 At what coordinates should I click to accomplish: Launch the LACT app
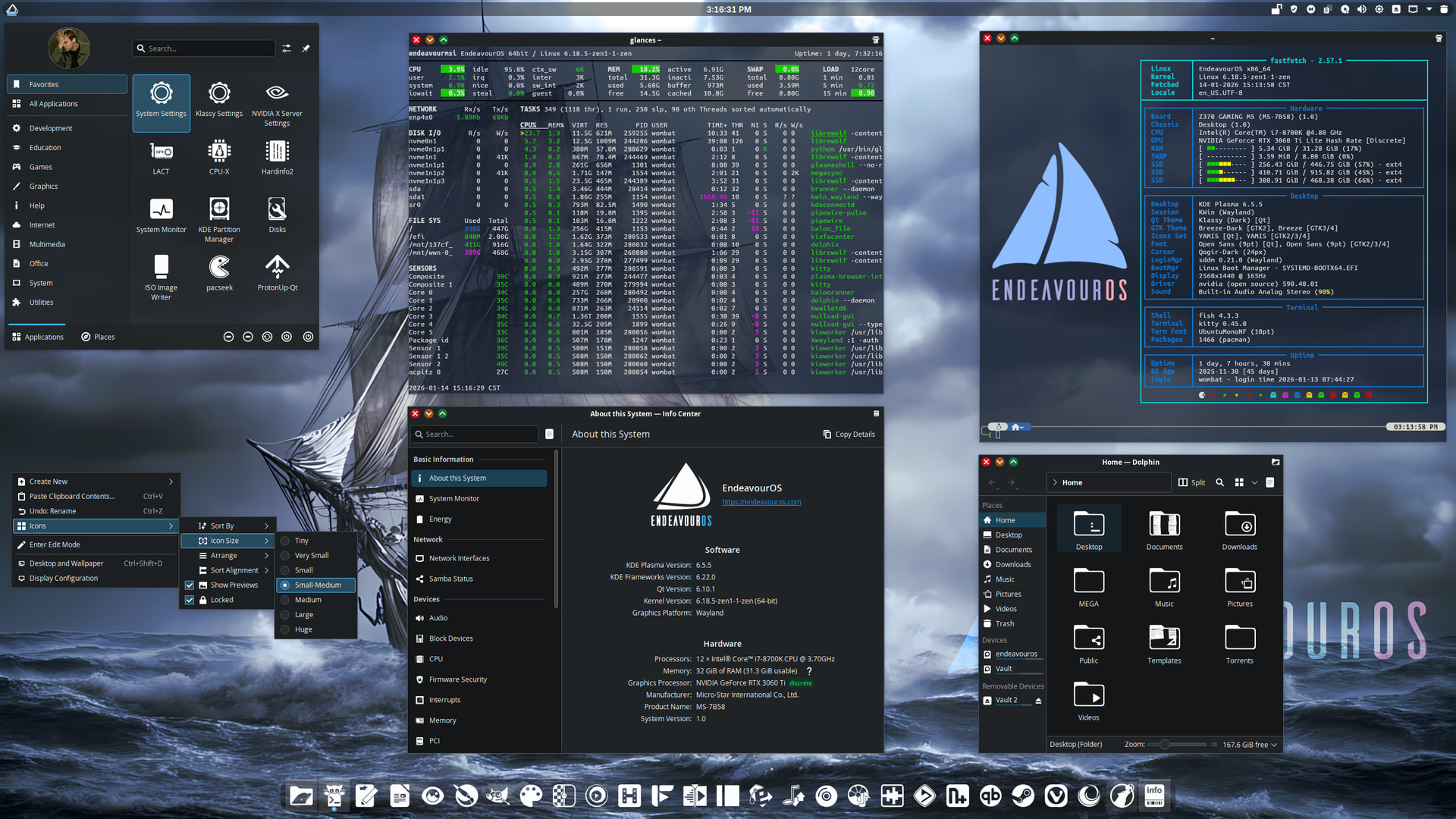pos(161,158)
